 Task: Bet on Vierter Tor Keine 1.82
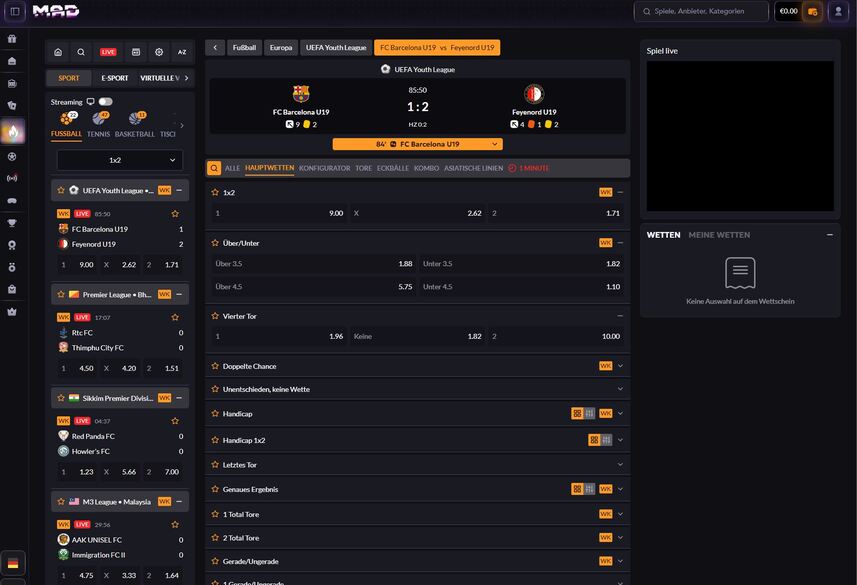pos(418,336)
